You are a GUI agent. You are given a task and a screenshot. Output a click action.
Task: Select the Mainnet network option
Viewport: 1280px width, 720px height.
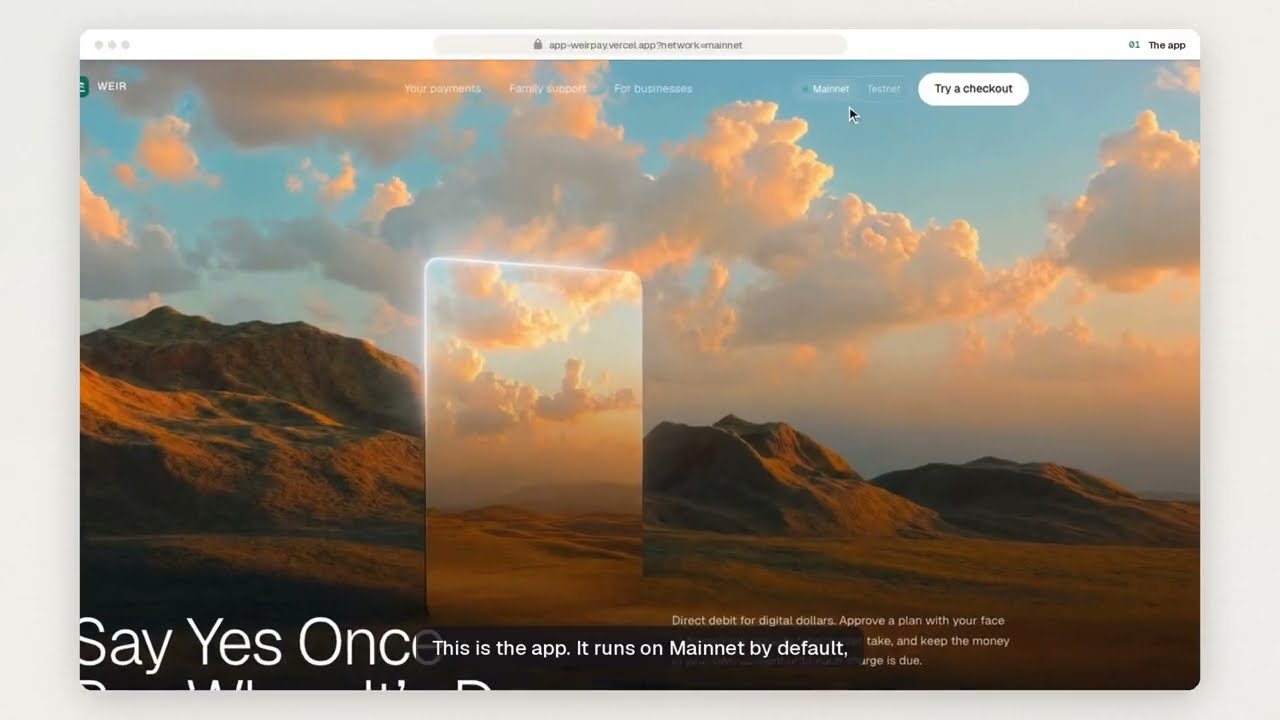(x=826, y=89)
